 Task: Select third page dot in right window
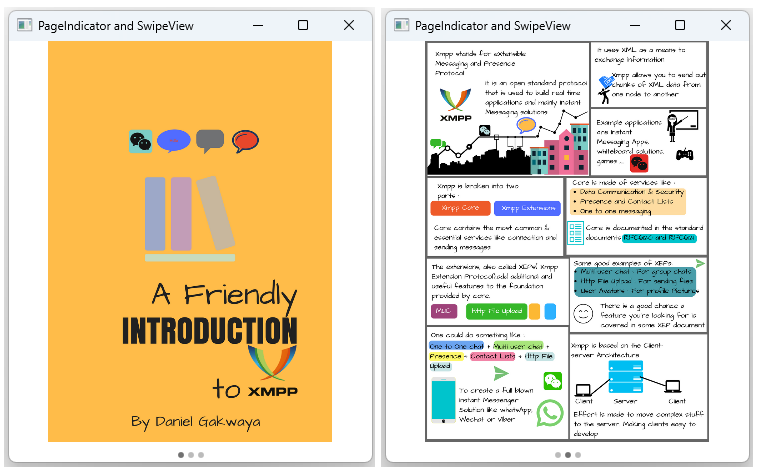tap(578, 455)
